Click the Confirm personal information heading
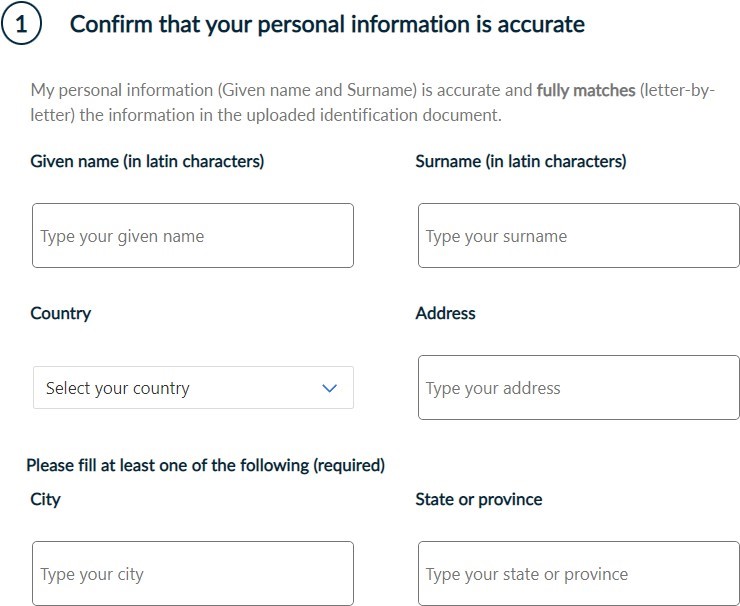This screenshot has width=740, height=606. (x=327, y=24)
